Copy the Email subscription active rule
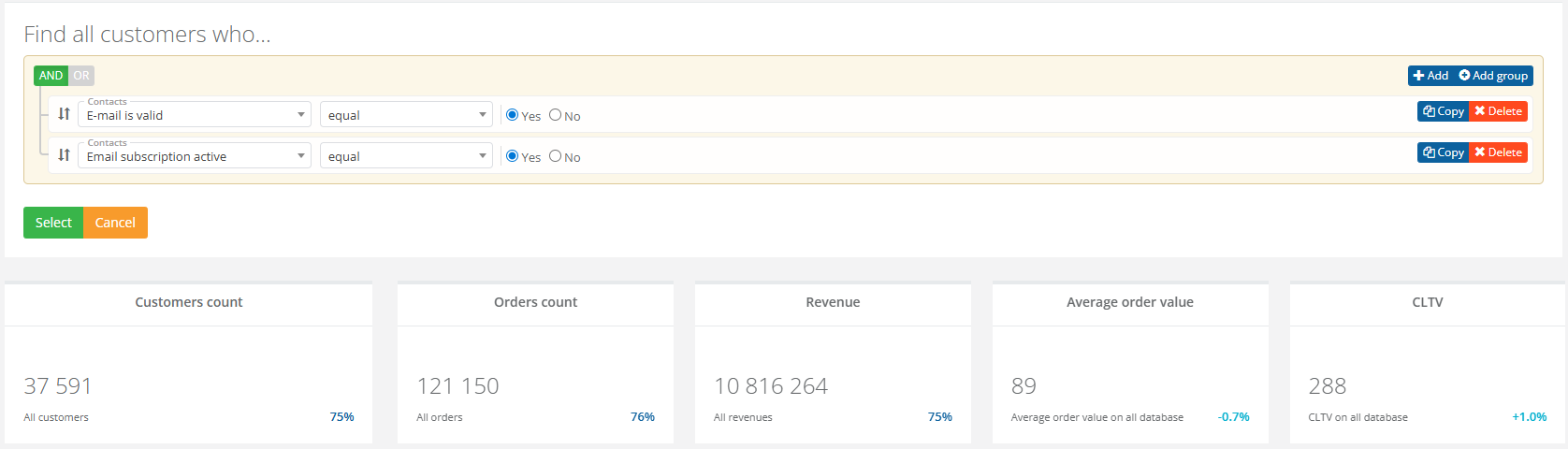 [x=1443, y=152]
